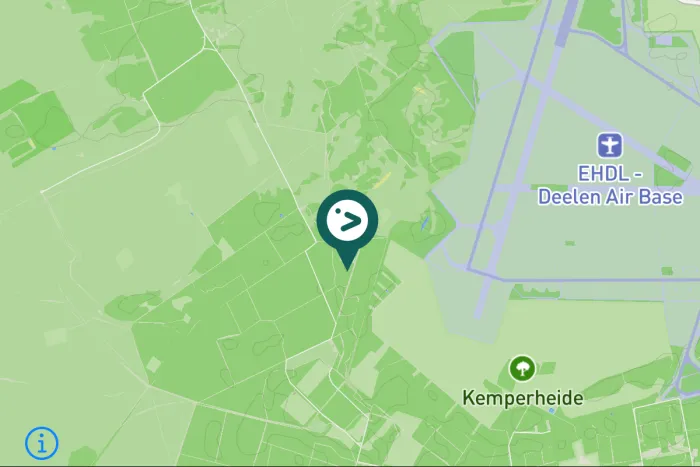Viewport: 700px width, 467px height.
Task: Click the pale elongated clearing beside the diagonal road
Action: pyautogui.click(x=242, y=140)
